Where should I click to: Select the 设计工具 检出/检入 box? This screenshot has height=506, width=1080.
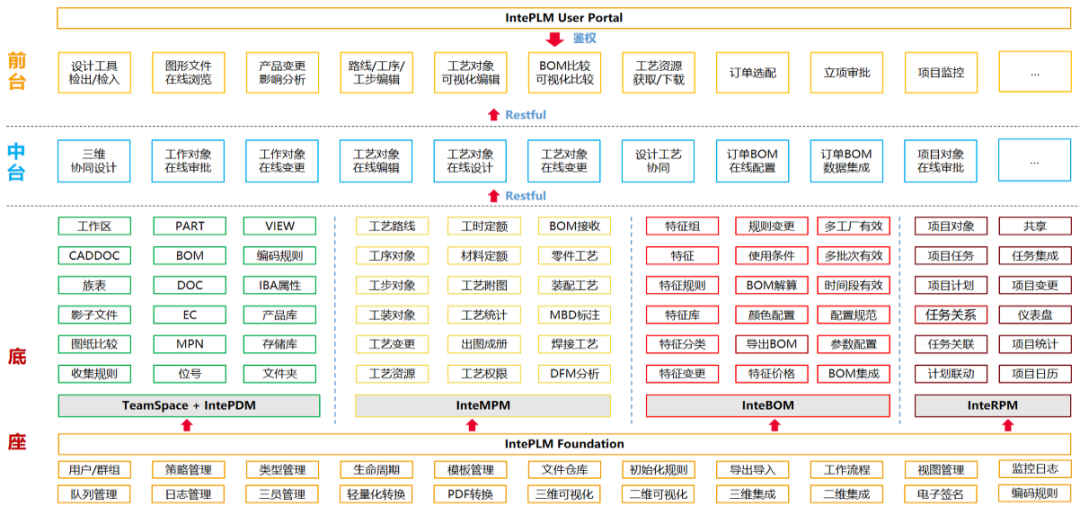coord(94,73)
